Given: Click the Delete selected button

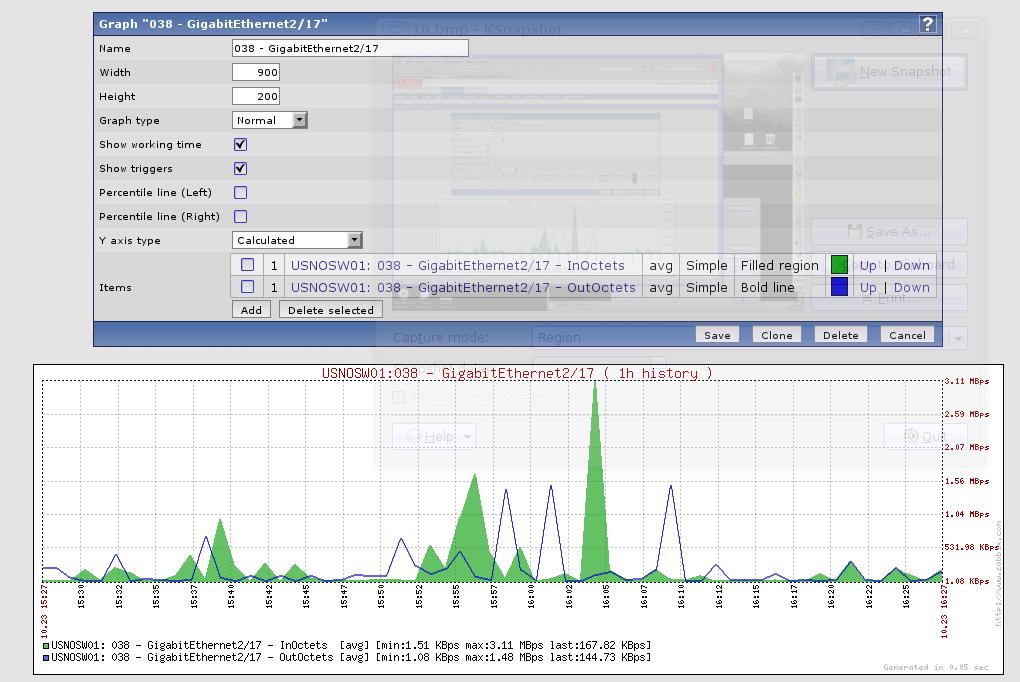Looking at the screenshot, I should 330,310.
